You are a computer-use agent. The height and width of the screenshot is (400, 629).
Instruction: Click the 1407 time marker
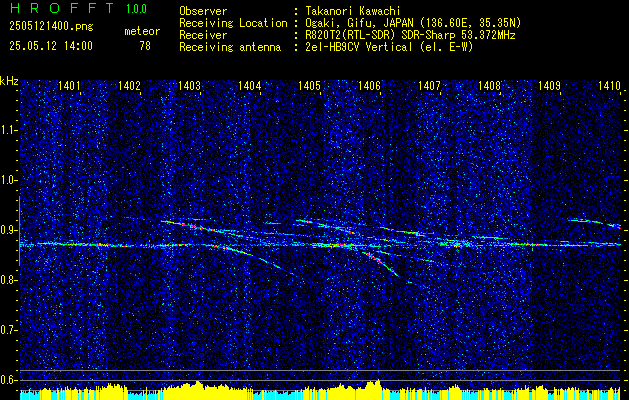point(429,85)
